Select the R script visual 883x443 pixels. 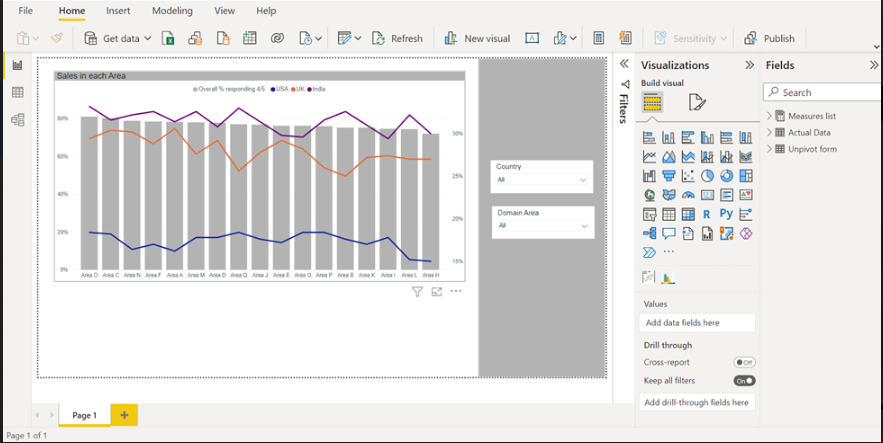tap(707, 214)
